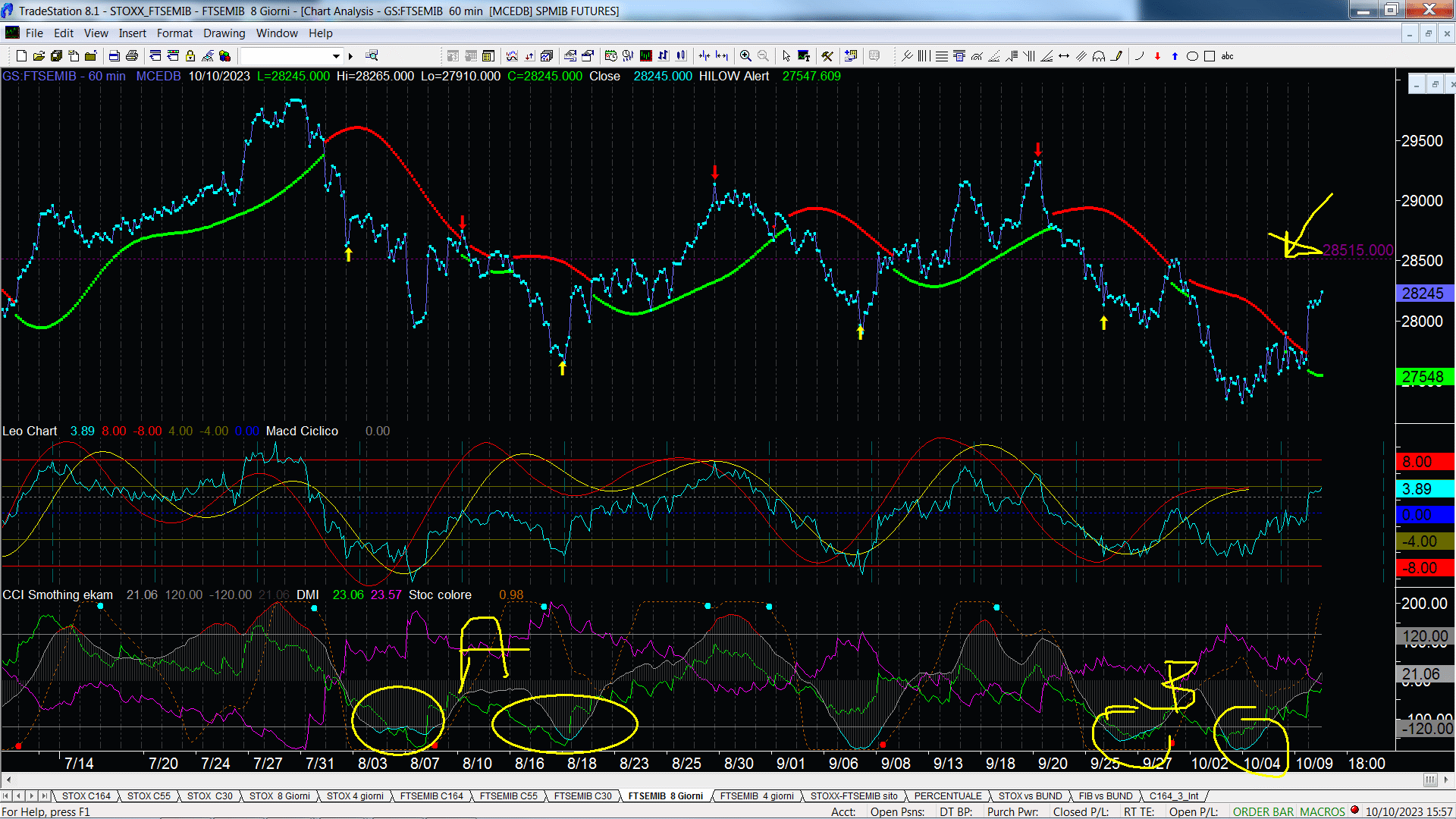Viewport: 1456px width, 819px height.
Task: Click the first-tab navigation arrow
Action: (x=7, y=796)
